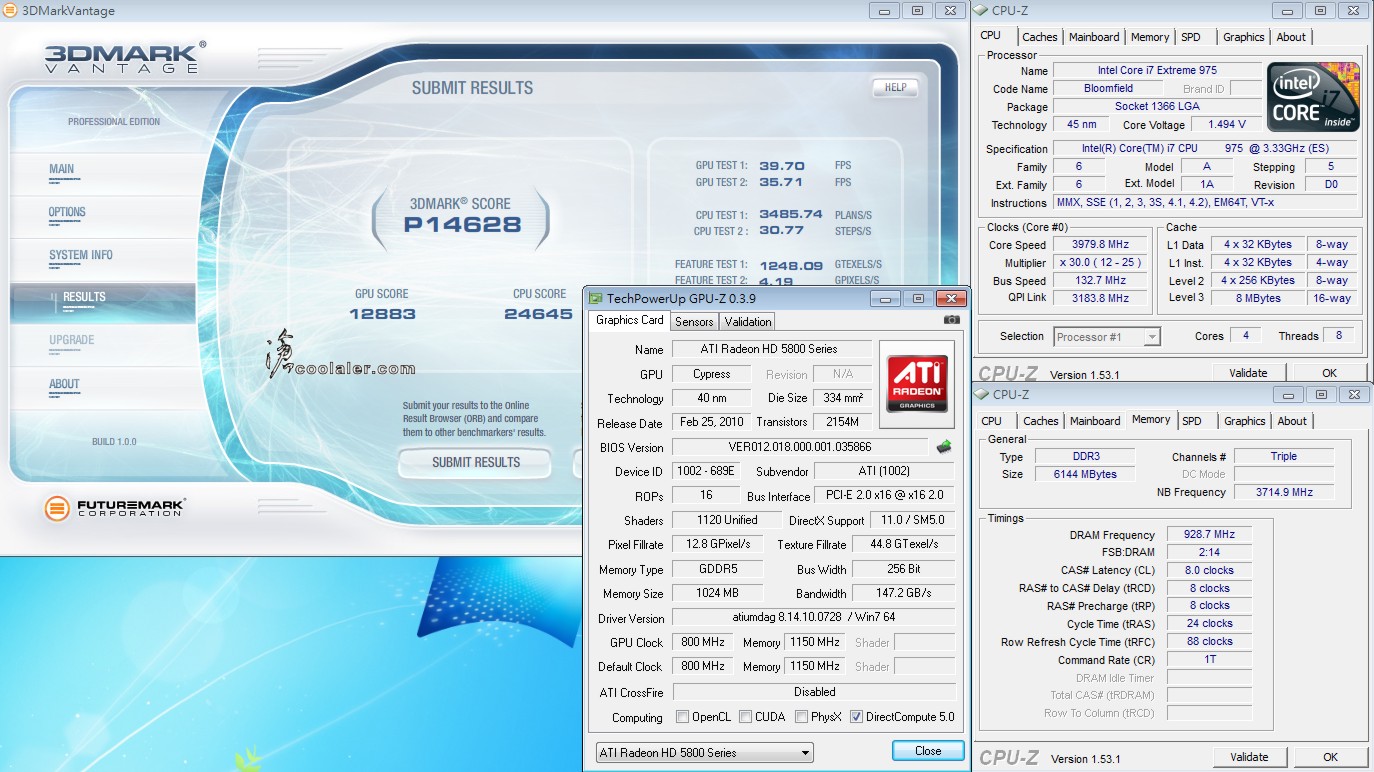Click OK in lower CPU-Z window
The image size is (1374, 772).
pos(1330,757)
